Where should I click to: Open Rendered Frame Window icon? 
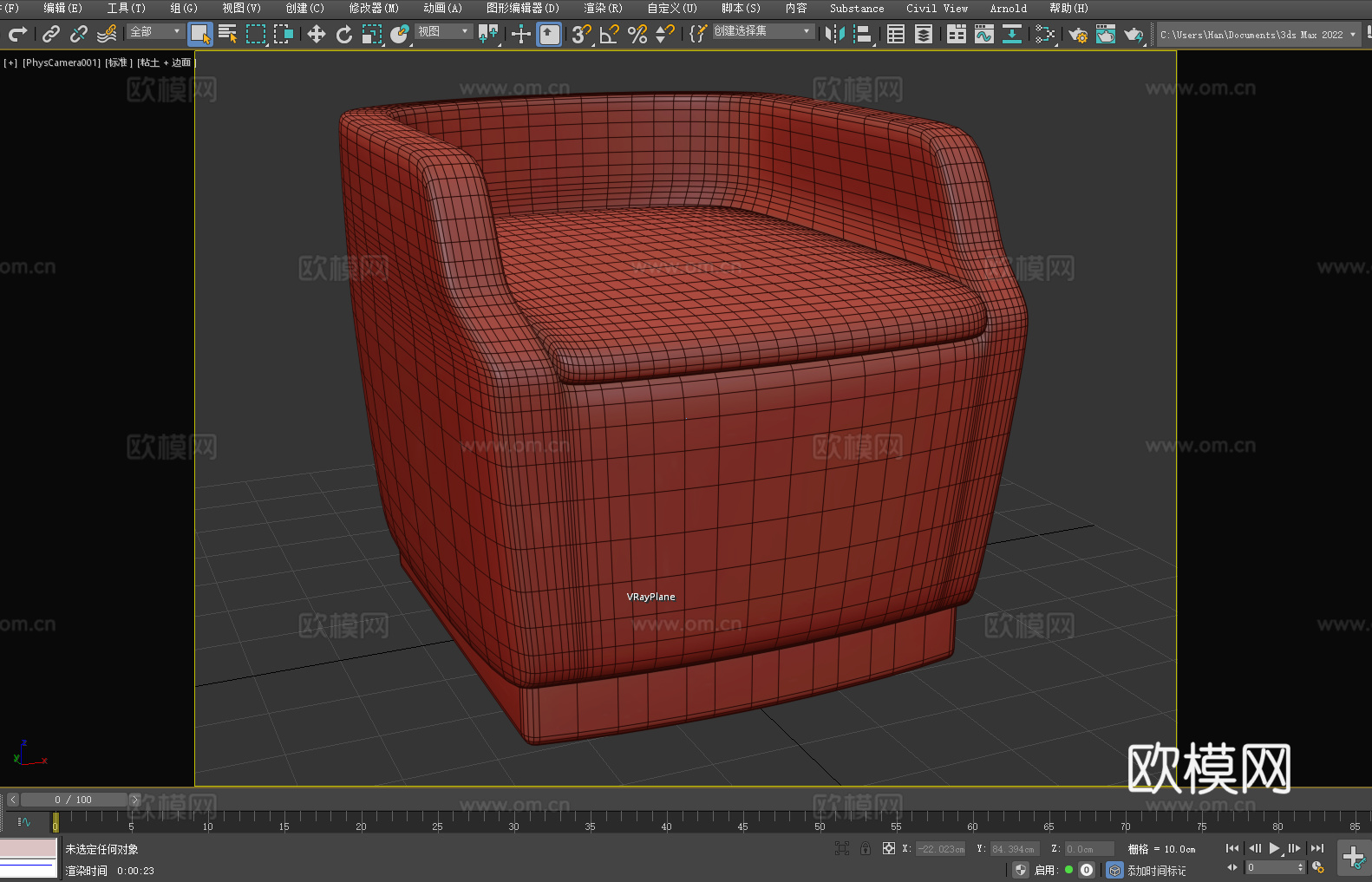1106,34
